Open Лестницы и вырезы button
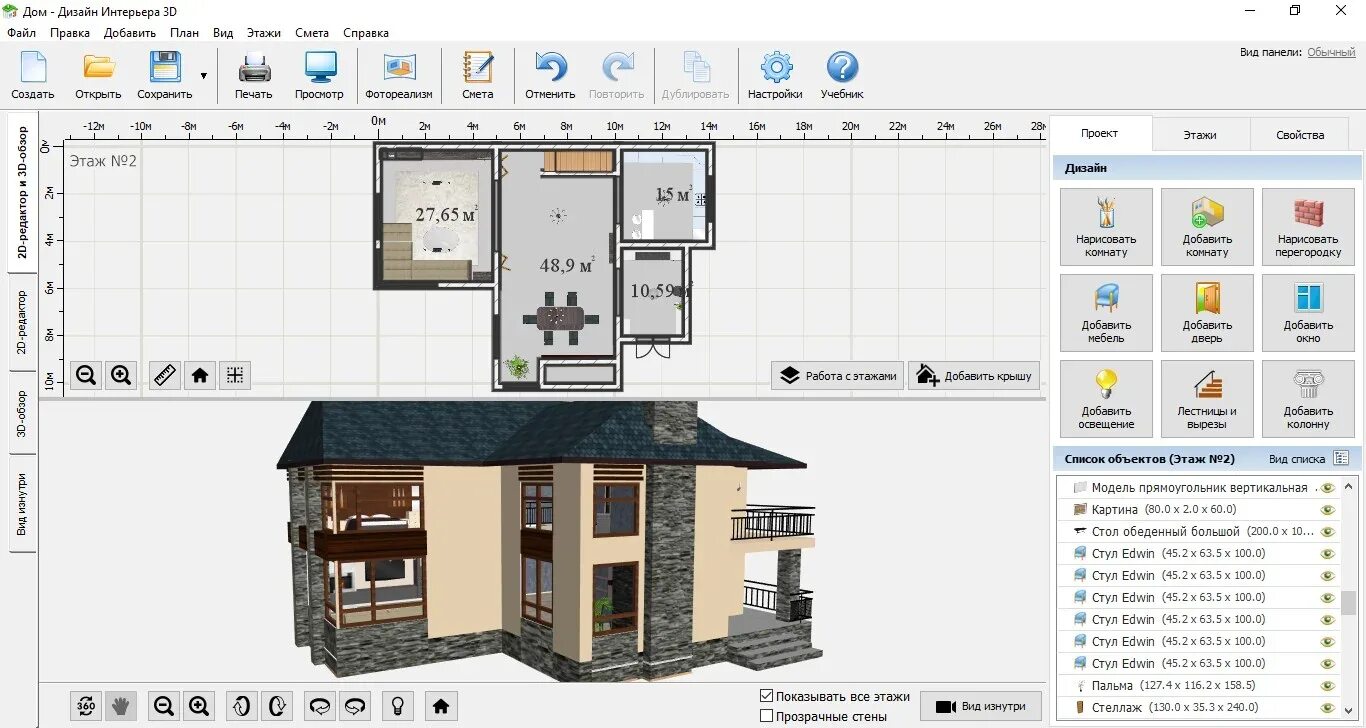The image size is (1366, 728). click(x=1207, y=399)
